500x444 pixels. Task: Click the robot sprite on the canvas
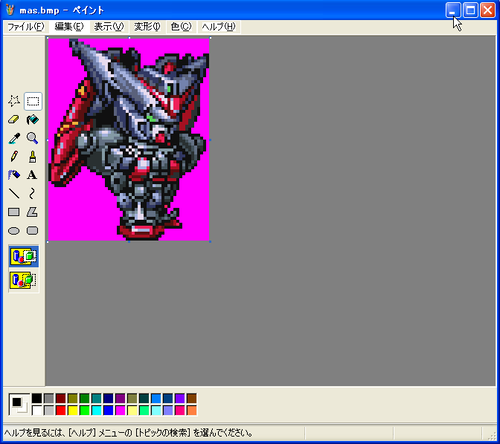(x=130, y=140)
